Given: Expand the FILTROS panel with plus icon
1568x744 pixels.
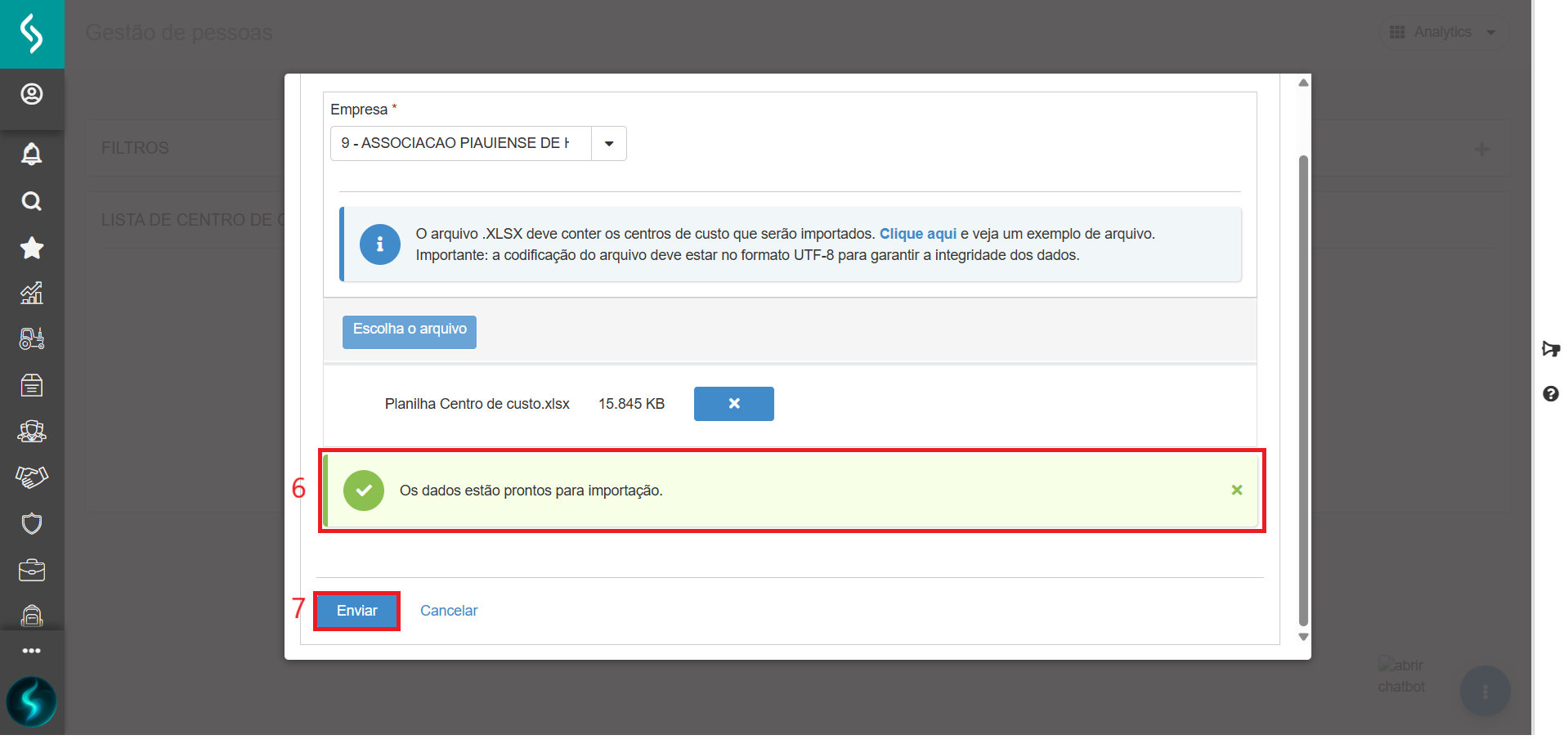Looking at the screenshot, I should [x=1481, y=149].
